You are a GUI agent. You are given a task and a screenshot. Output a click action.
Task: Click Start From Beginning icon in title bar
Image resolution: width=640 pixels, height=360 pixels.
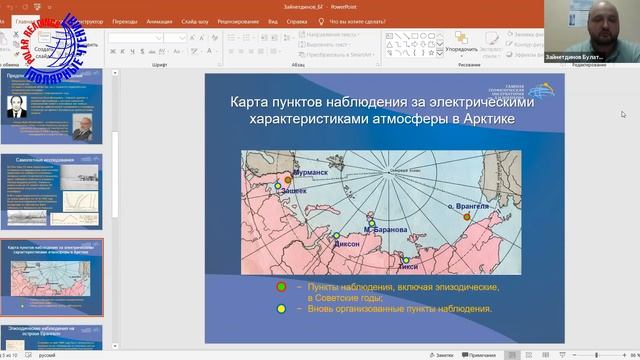(37, 7)
